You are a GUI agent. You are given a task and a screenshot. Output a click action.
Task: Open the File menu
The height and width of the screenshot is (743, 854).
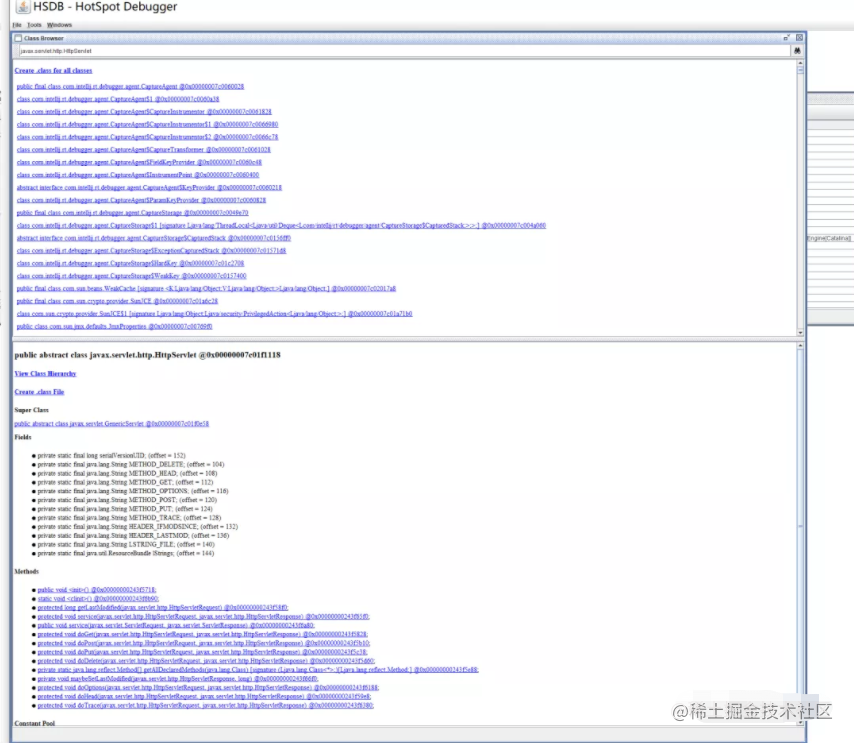(x=17, y=25)
